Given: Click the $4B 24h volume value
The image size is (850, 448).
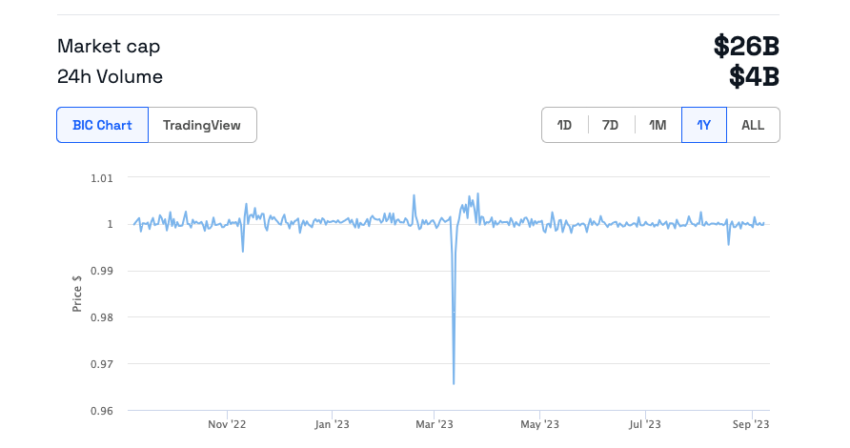Looking at the screenshot, I should [754, 76].
